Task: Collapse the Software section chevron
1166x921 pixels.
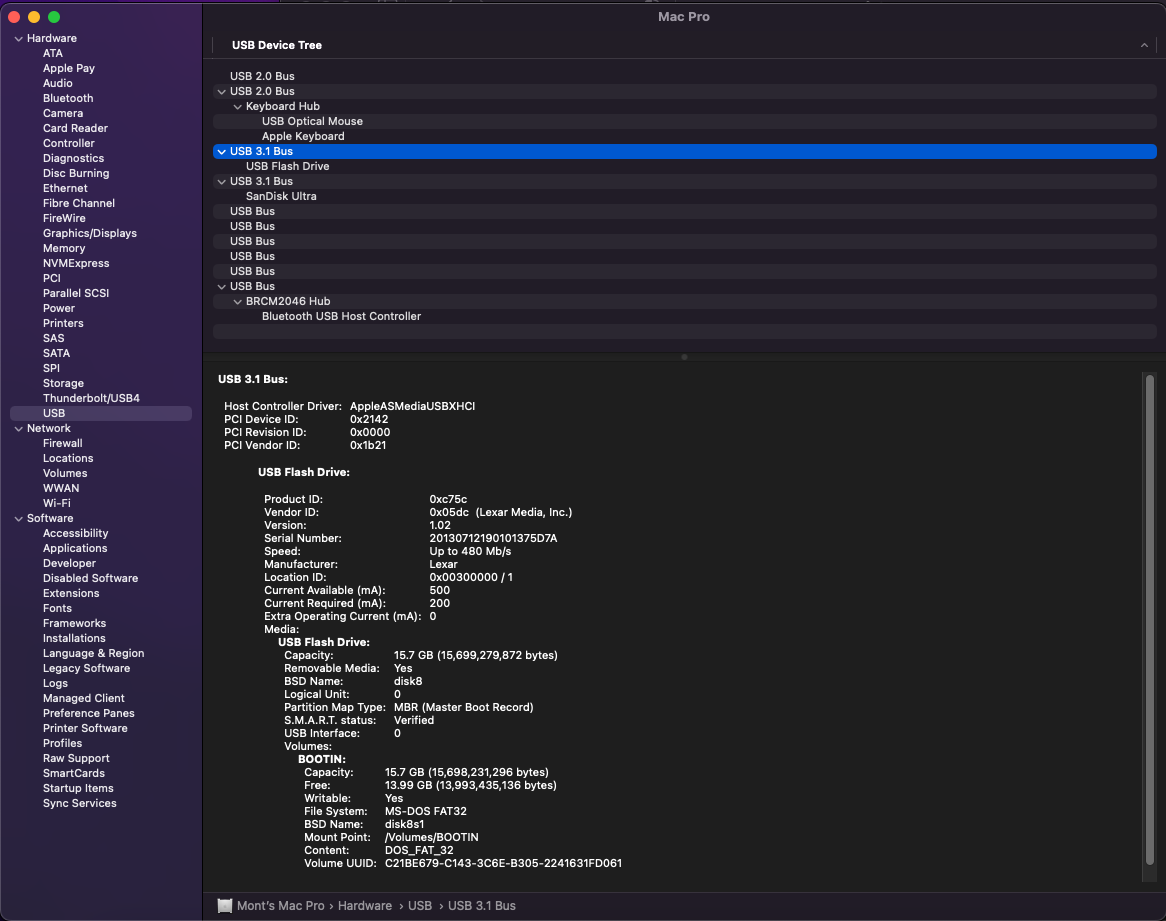Action: 18,519
